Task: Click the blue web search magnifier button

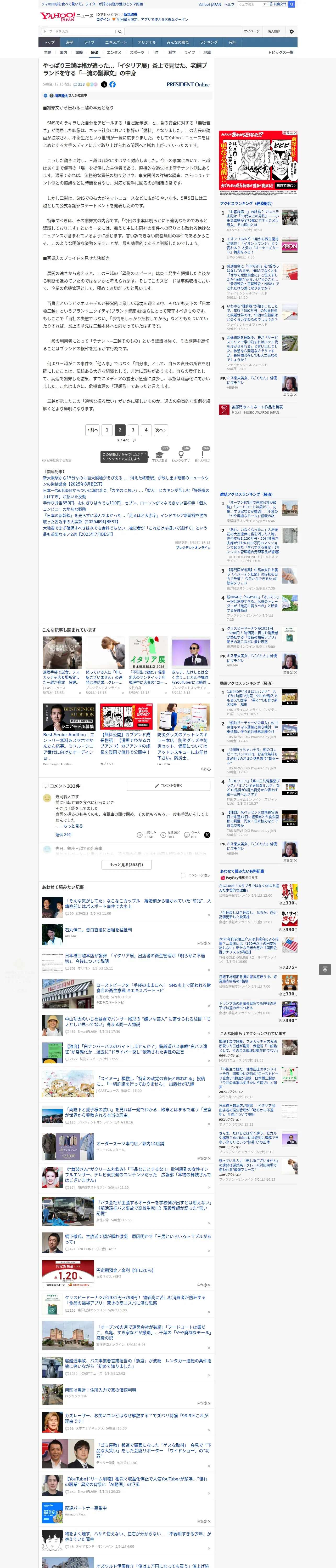Action: click(x=292, y=4)
